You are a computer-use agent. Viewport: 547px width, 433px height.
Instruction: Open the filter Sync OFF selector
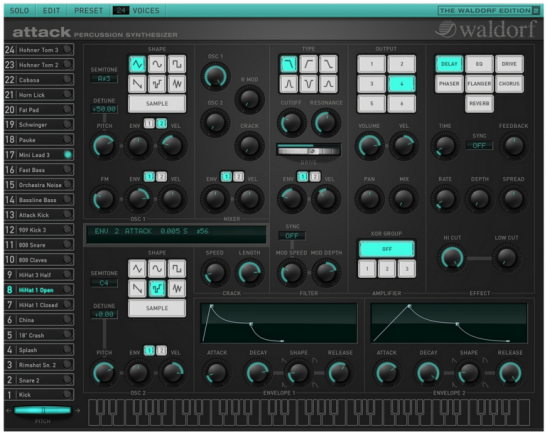292,236
